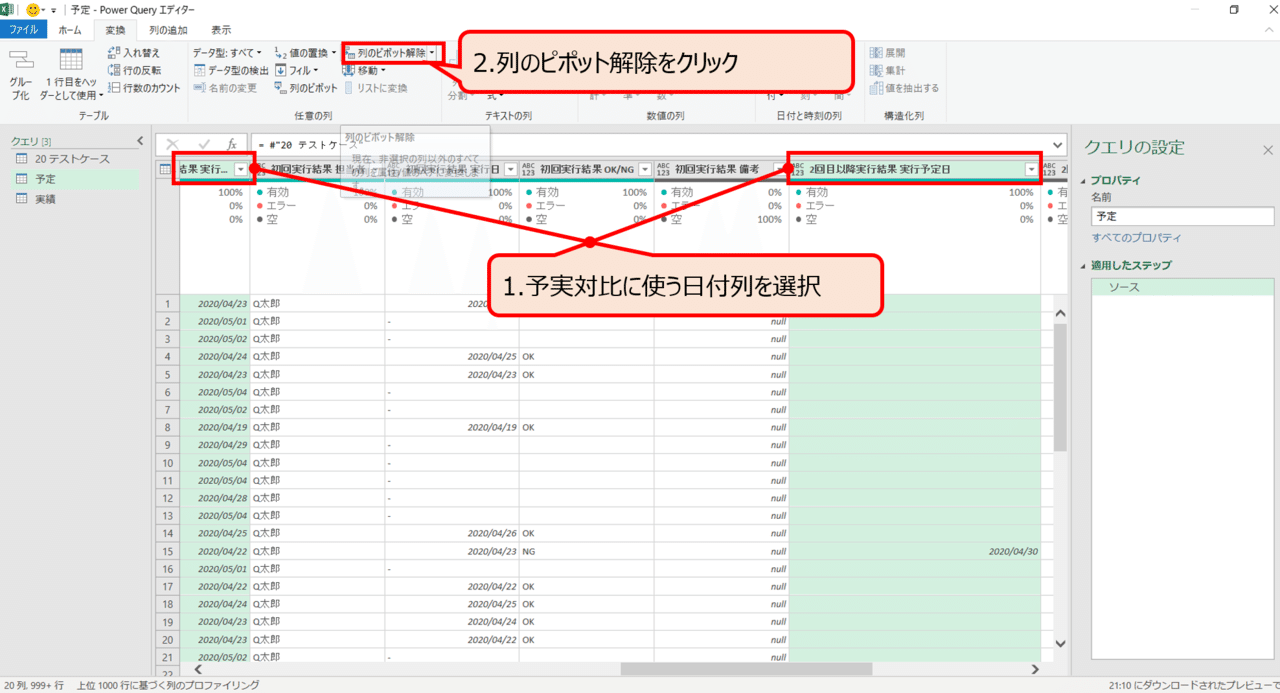Open the ファイル tab

[x=23, y=30]
